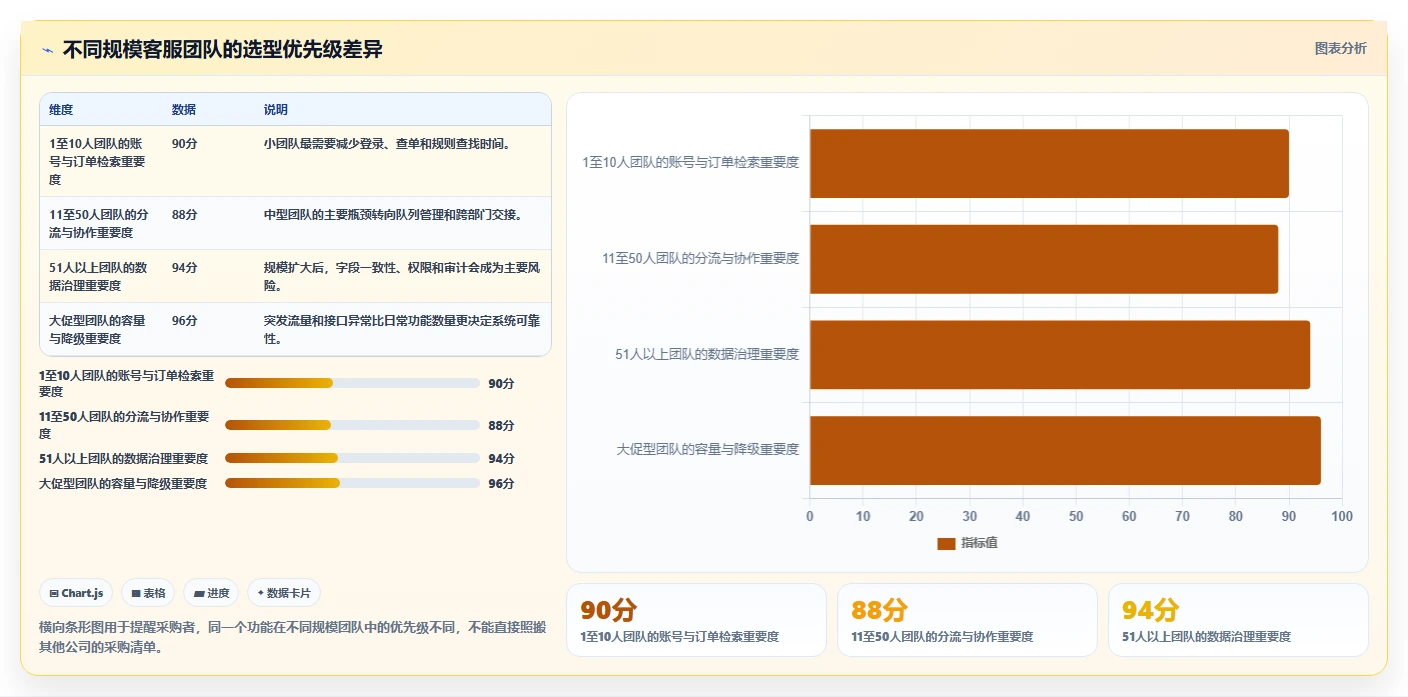Image resolution: width=1408 pixels, height=697 pixels.
Task: Click table cell 大促型团队的容量与降级重要度
Action: point(98,330)
